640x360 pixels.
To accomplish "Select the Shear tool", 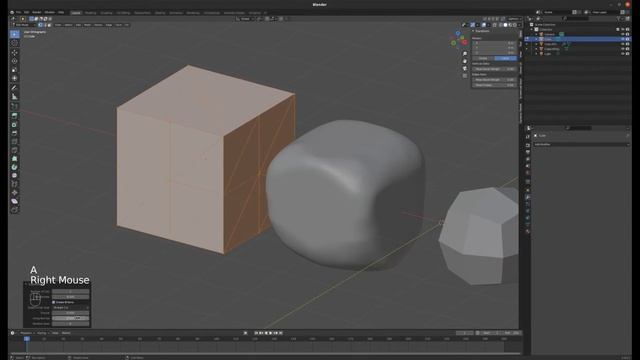I will 14,201.
